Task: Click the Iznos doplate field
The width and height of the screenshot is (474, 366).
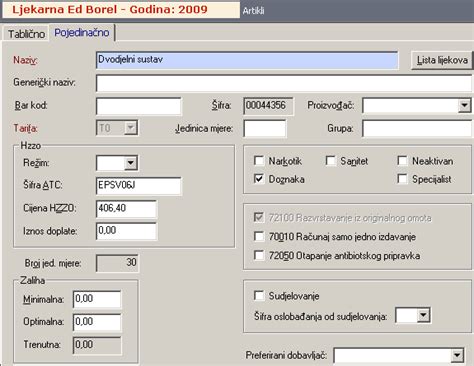Action: click(126, 231)
